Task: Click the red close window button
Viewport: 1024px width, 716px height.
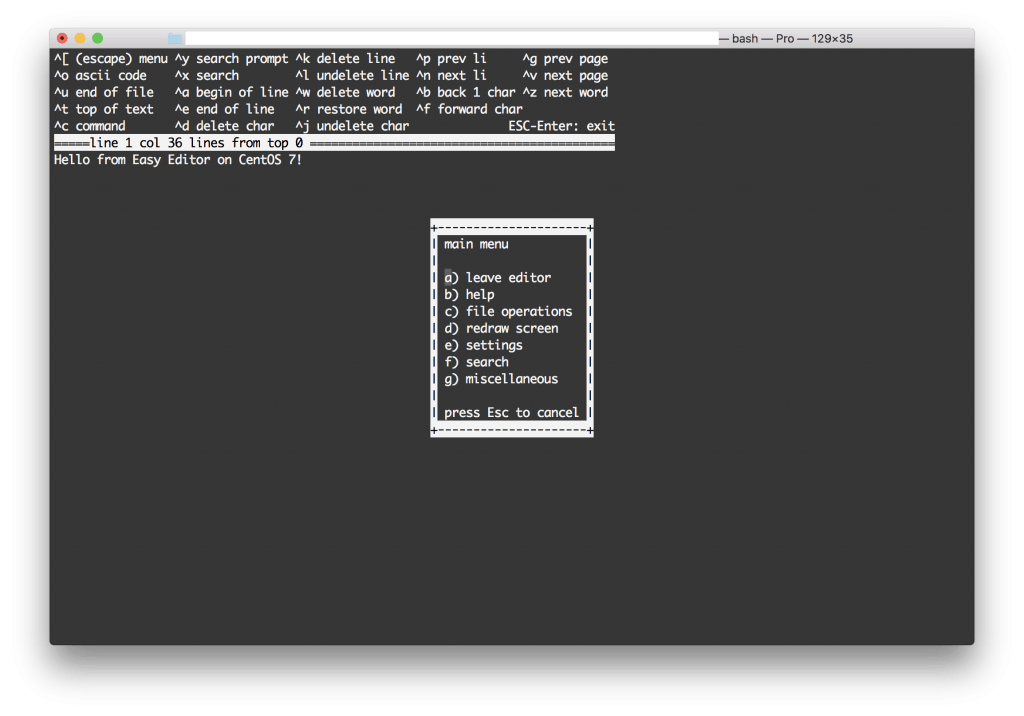Action: [62, 38]
